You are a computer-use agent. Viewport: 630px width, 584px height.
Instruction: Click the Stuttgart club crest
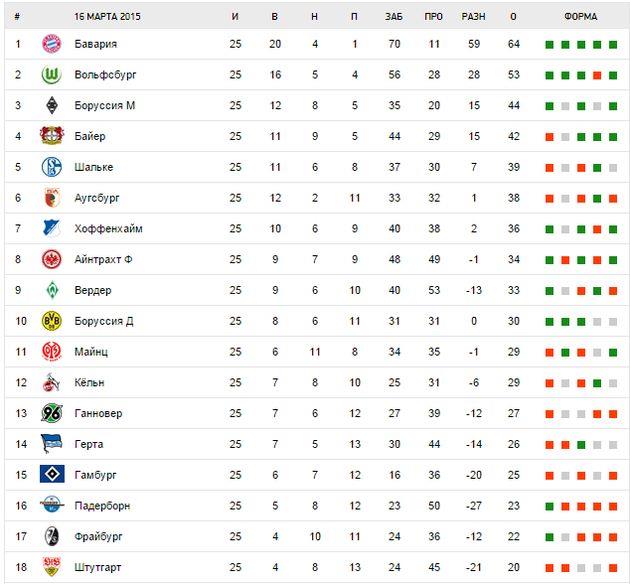click(x=51, y=567)
